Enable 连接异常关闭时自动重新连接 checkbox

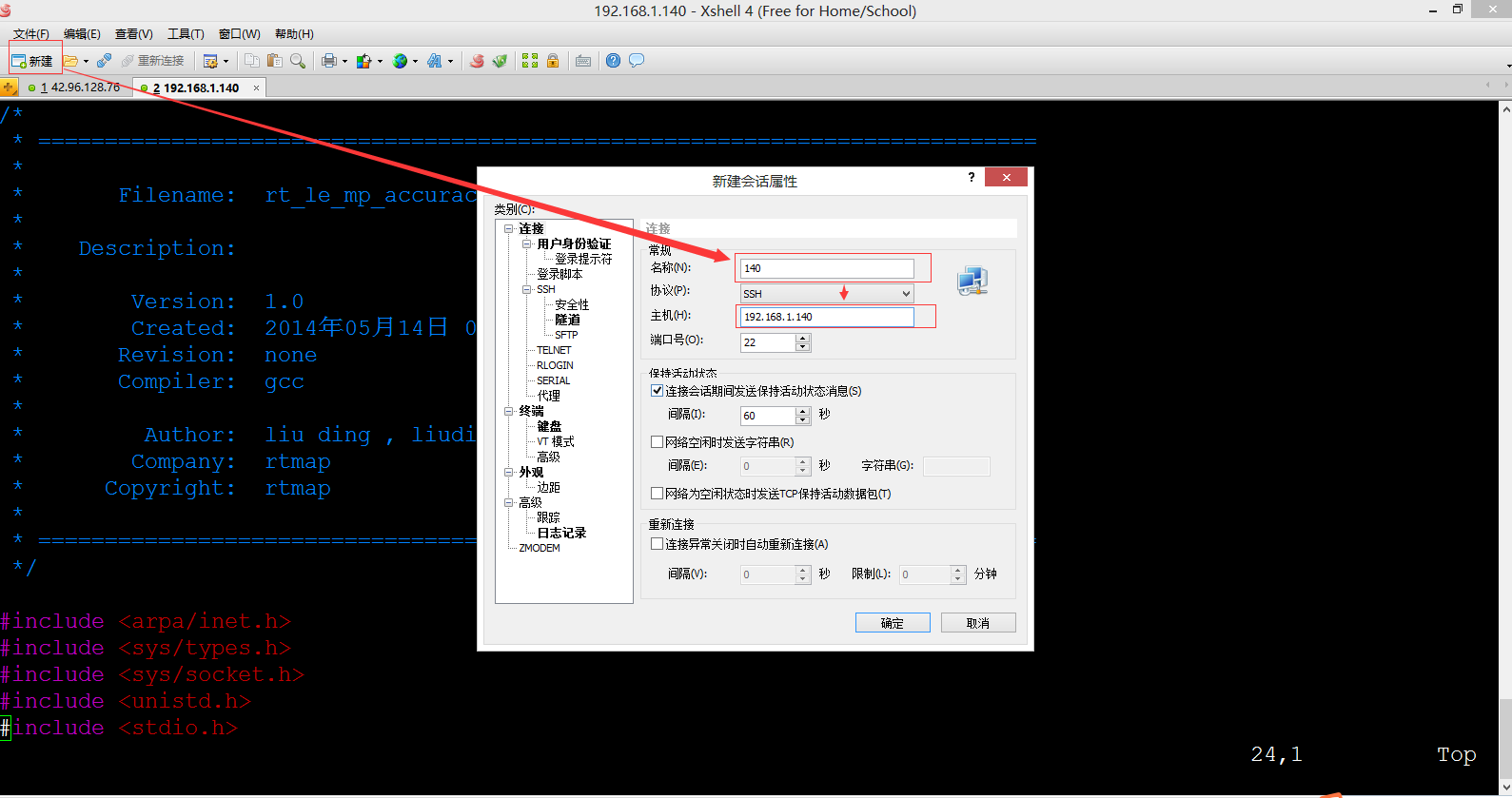(657, 544)
